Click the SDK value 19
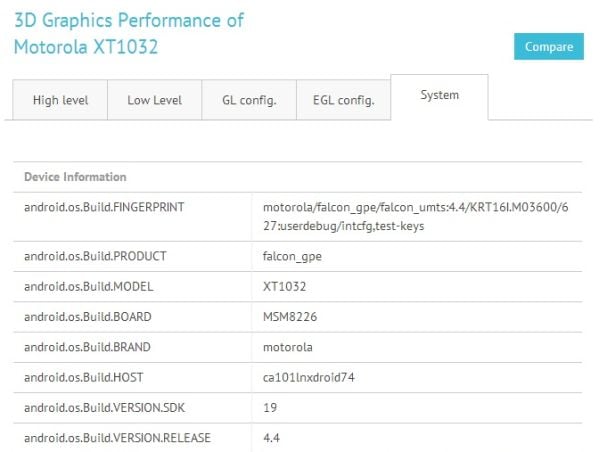The height and width of the screenshot is (452, 600). [x=270, y=408]
